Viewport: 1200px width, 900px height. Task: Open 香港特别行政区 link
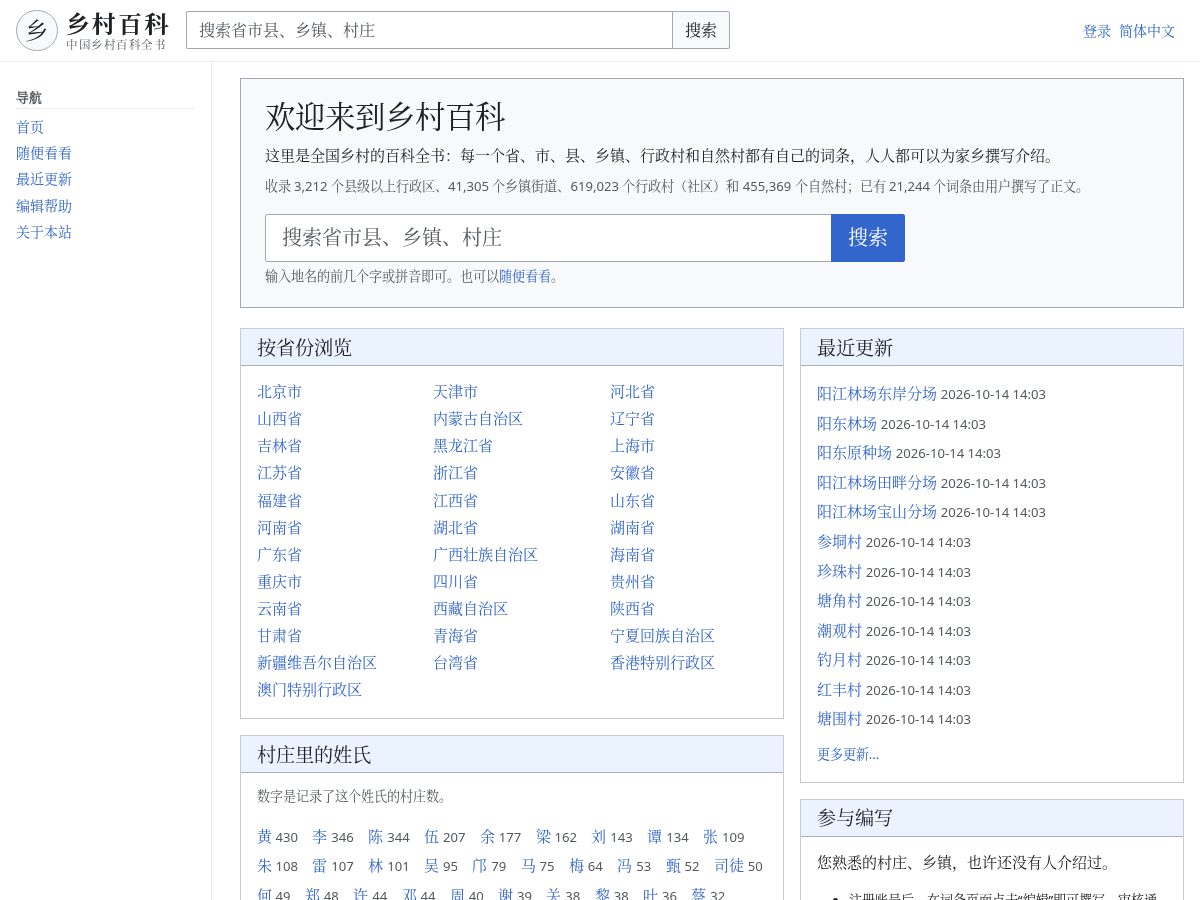click(x=663, y=662)
